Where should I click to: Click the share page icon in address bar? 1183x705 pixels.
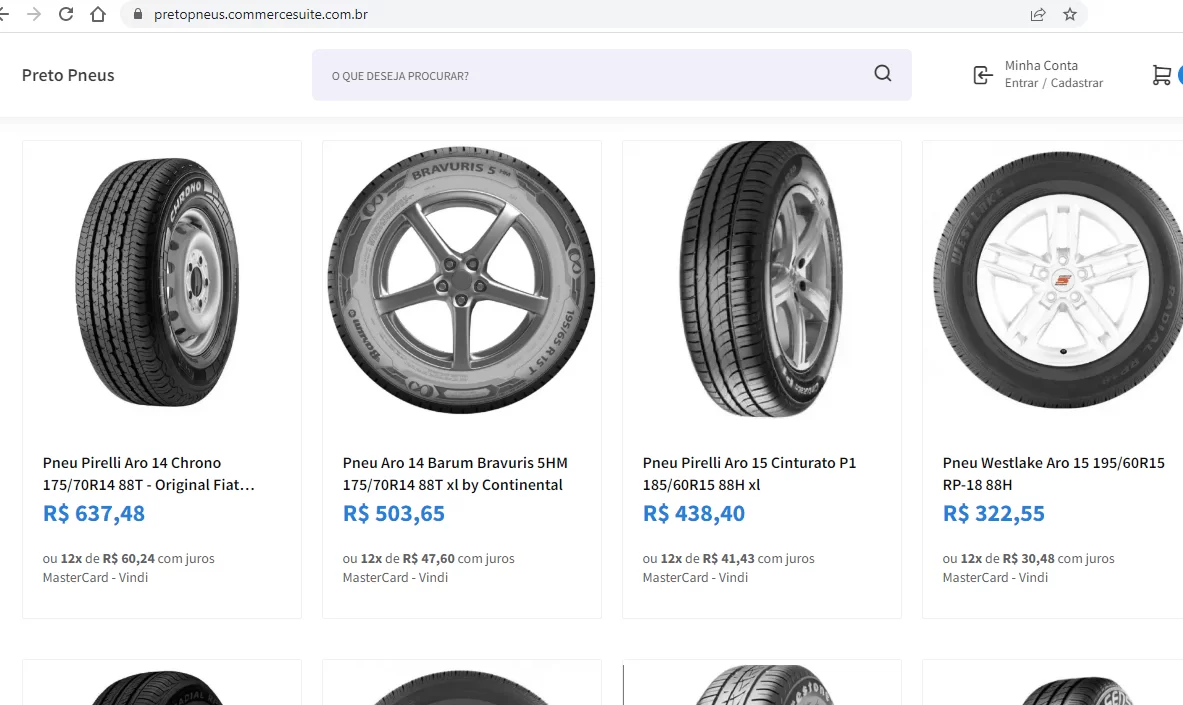pyautogui.click(x=1038, y=14)
